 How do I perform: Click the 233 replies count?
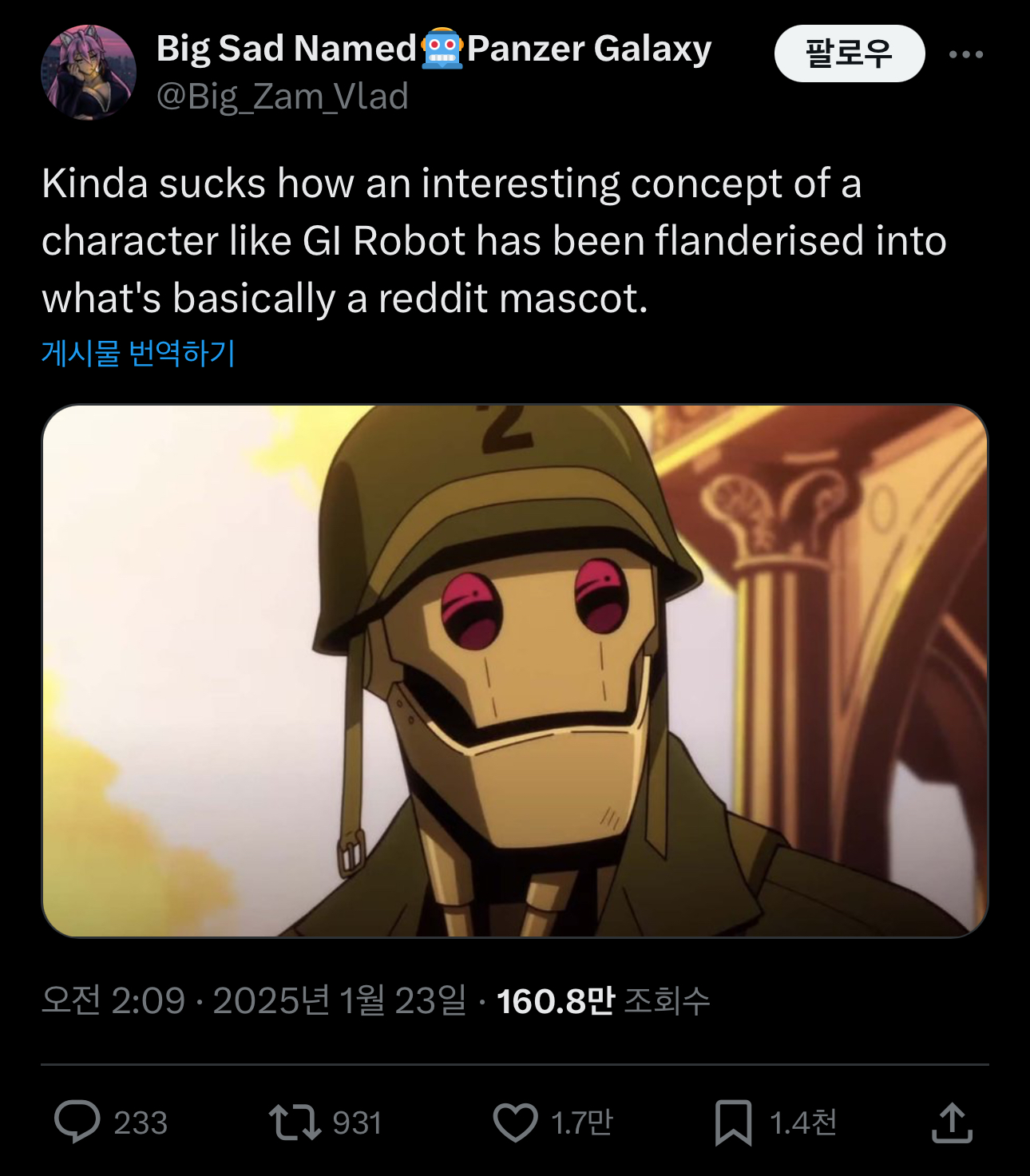click(x=141, y=1123)
